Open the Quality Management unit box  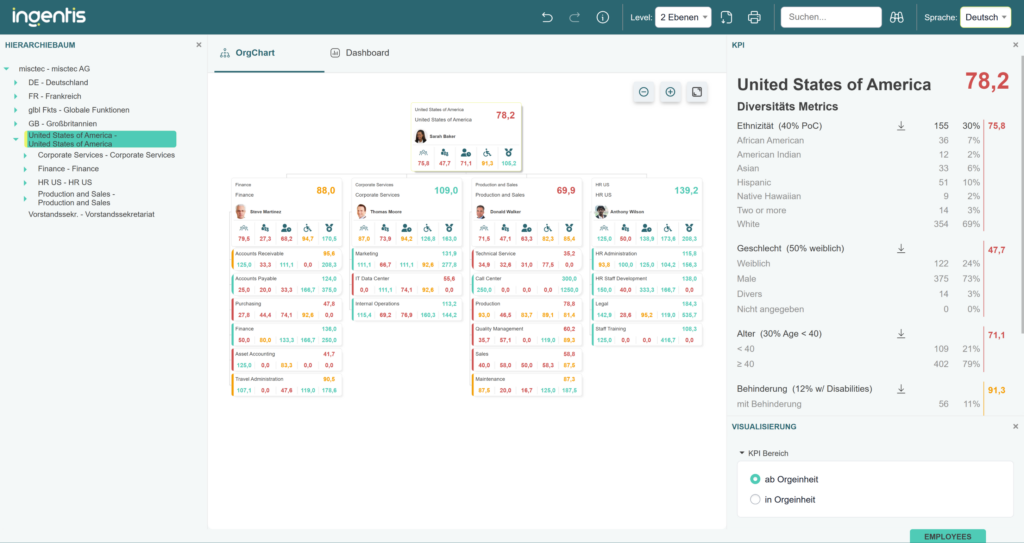pos(526,335)
